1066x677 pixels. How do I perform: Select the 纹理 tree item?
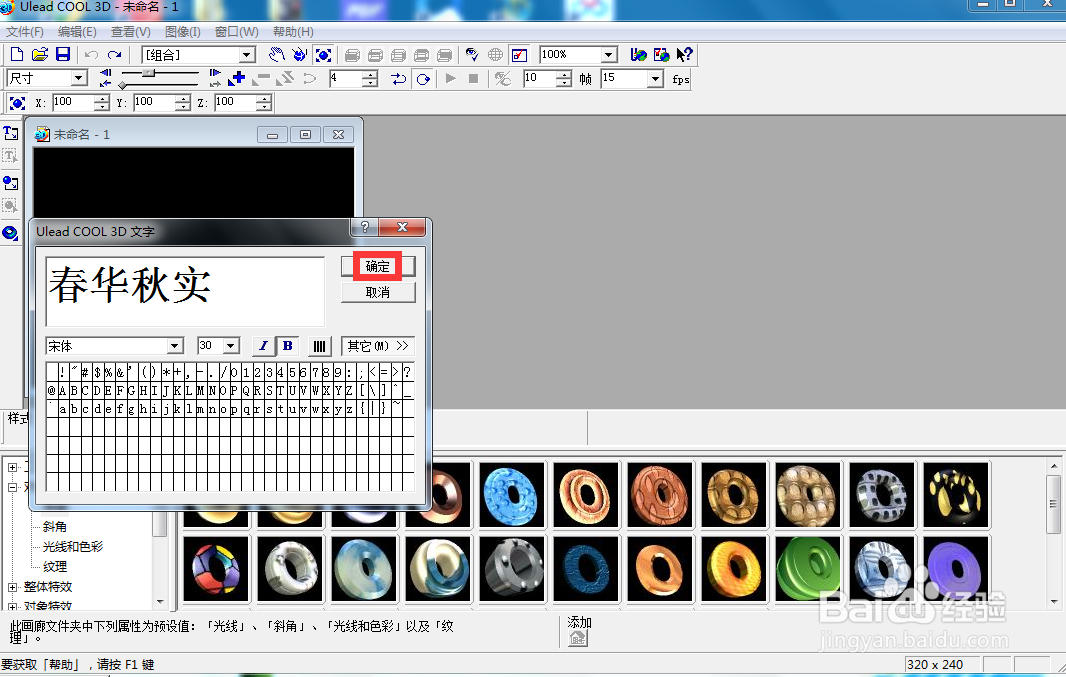pos(54,566)
